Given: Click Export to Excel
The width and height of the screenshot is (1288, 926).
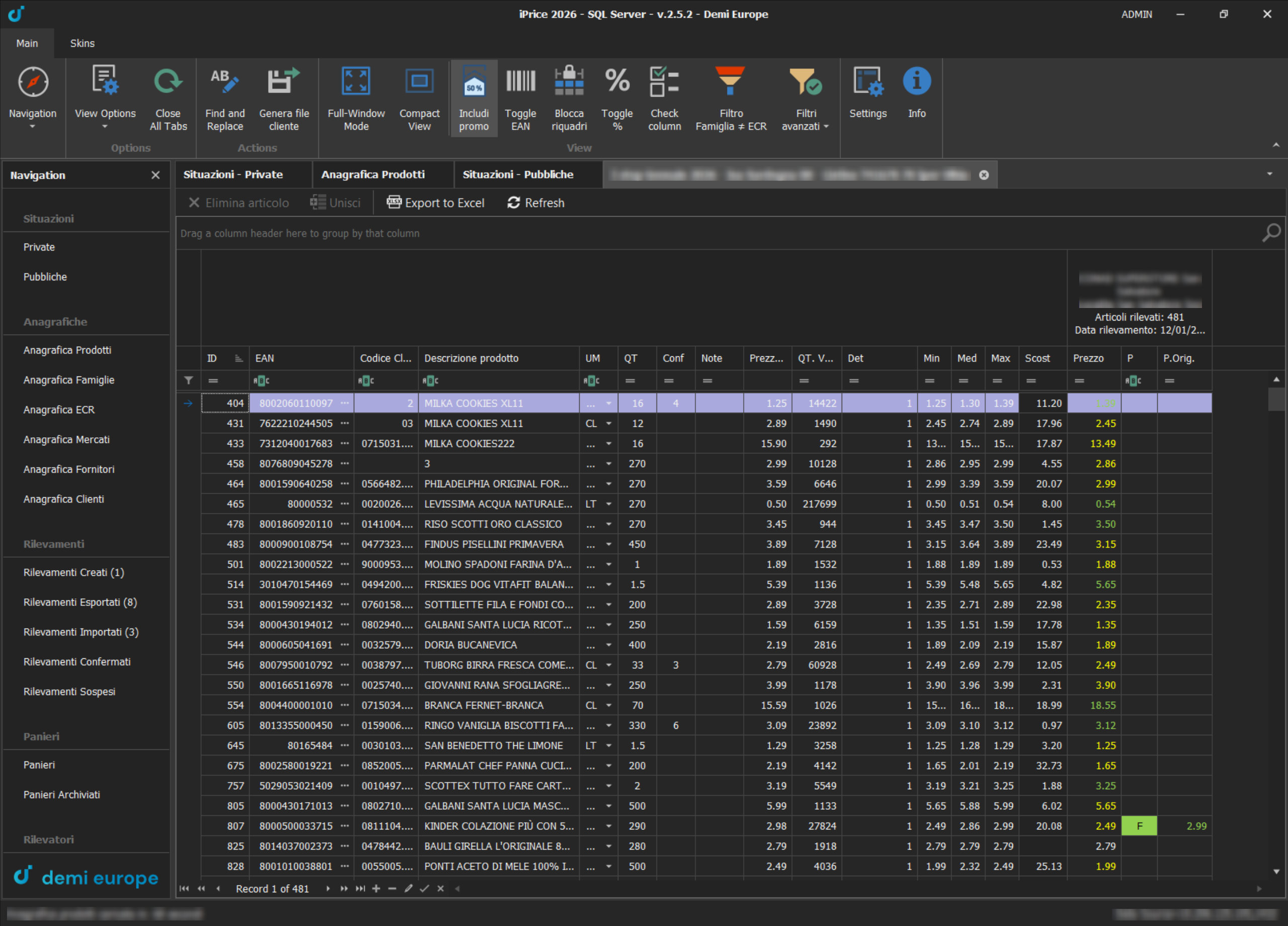Looking at the screenshot, I should [x=435, y=203].
